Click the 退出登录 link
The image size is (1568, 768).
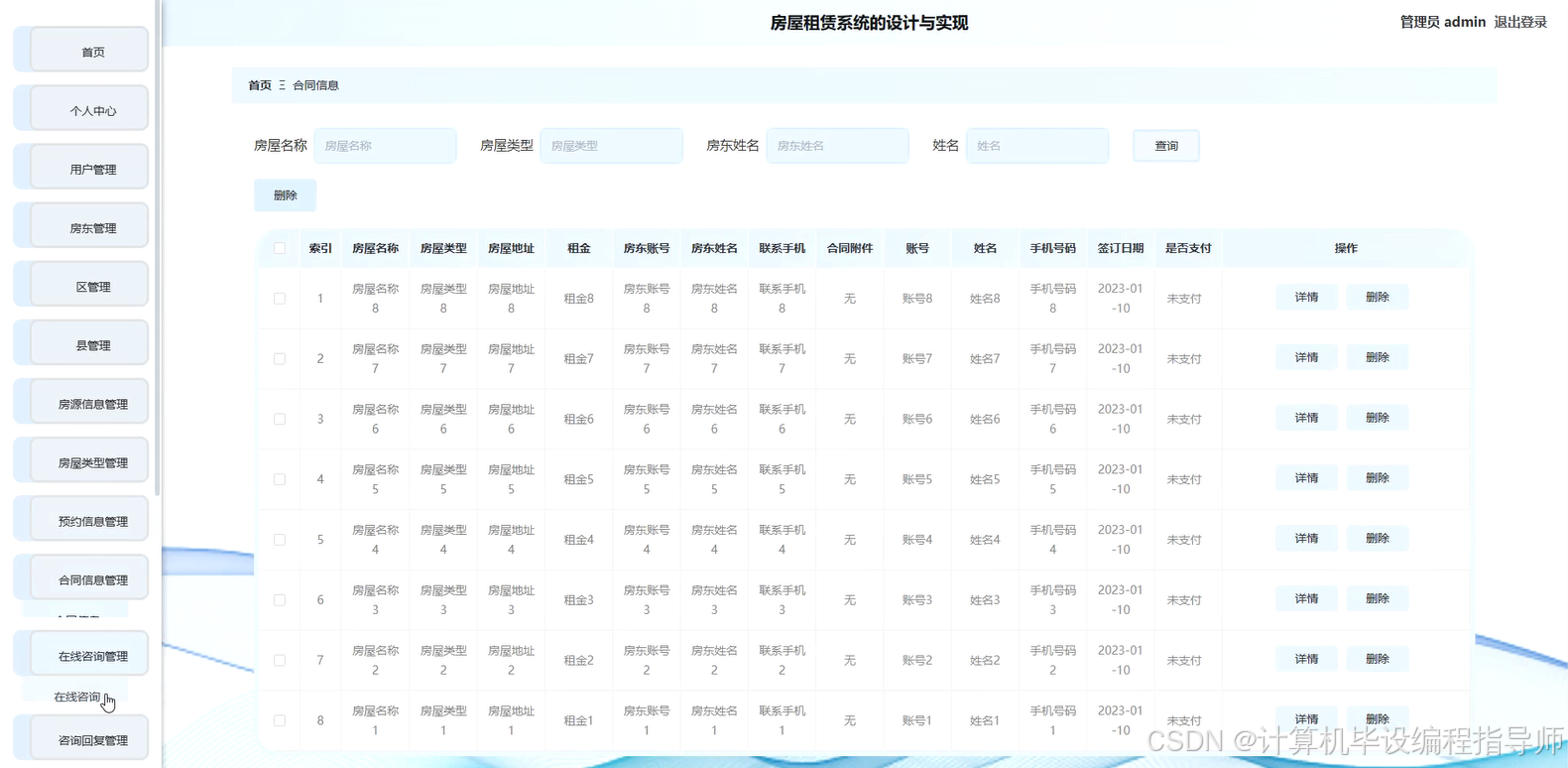[1520, 22]
